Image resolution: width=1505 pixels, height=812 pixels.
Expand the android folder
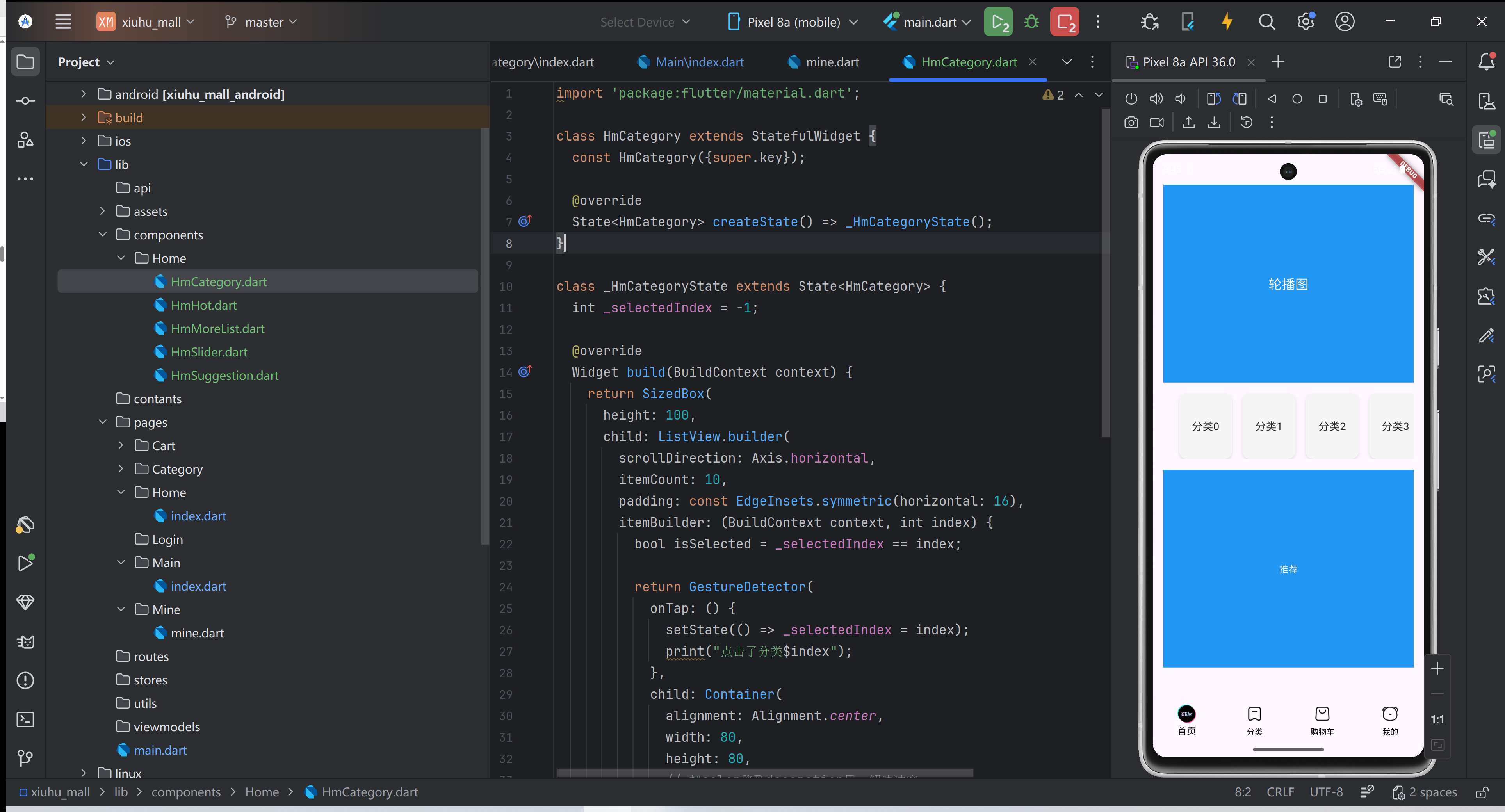[84, 94]
